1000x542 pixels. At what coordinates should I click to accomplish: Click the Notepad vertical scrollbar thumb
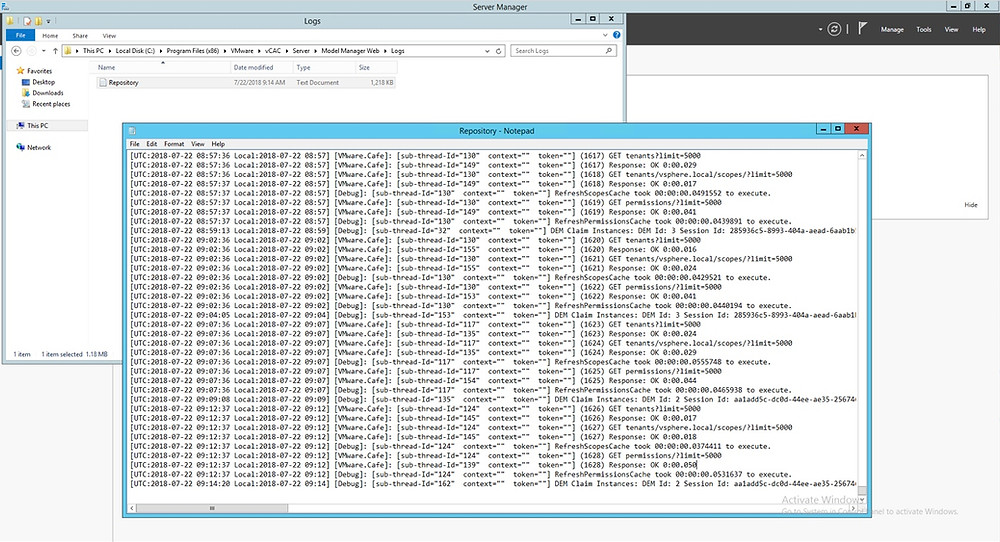862,490
